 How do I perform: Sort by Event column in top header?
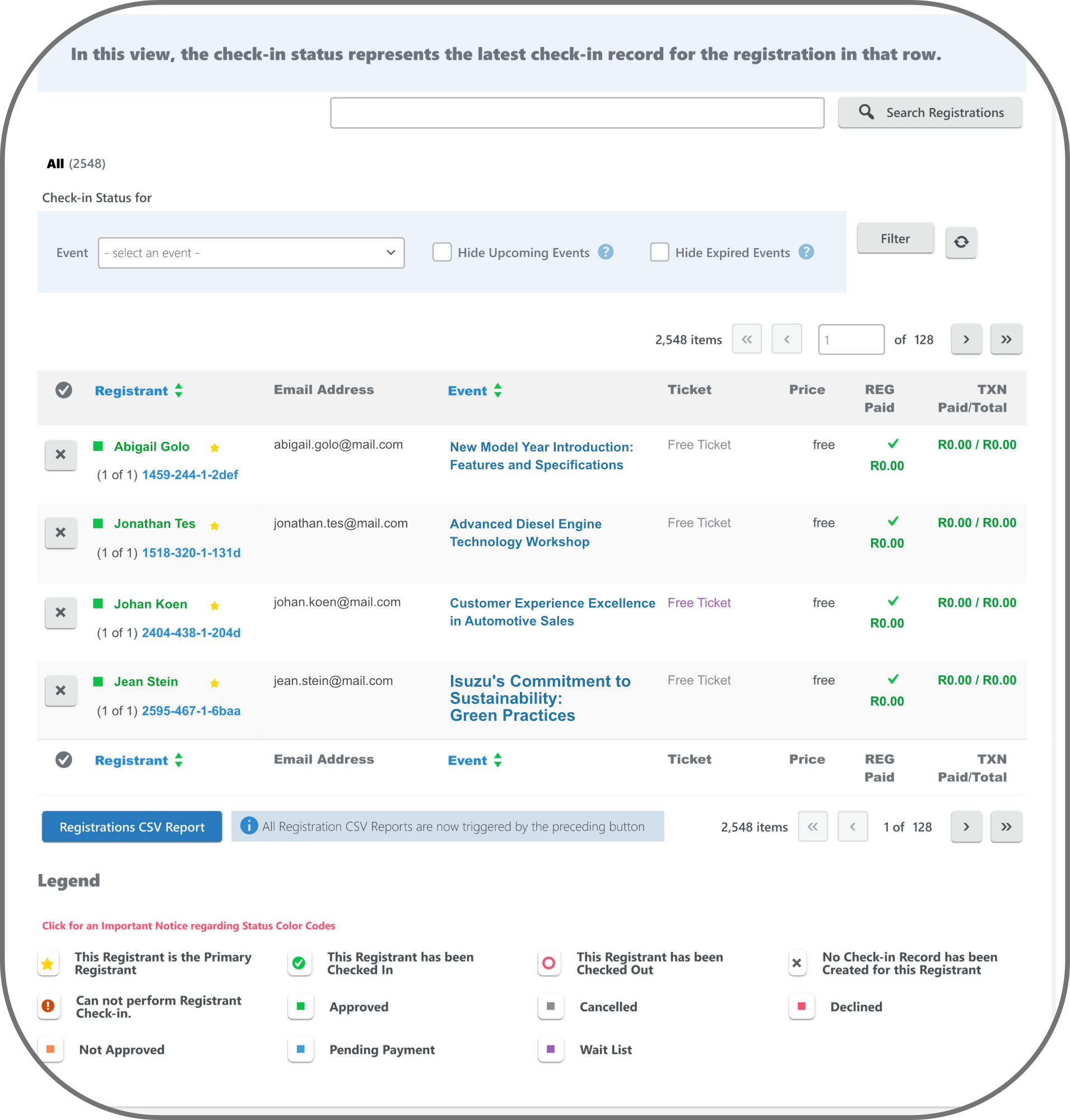(467, 391)
